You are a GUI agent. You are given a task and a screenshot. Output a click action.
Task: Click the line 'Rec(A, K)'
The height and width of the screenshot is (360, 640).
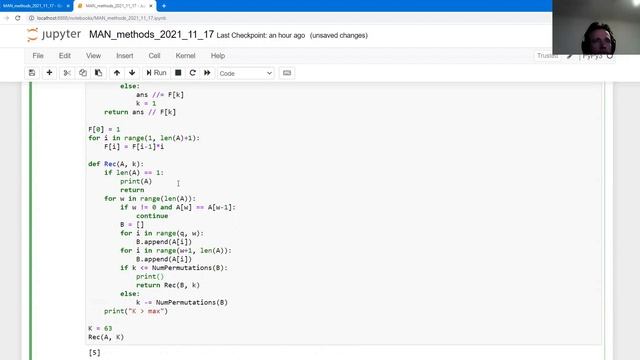(x=106, y=337)
